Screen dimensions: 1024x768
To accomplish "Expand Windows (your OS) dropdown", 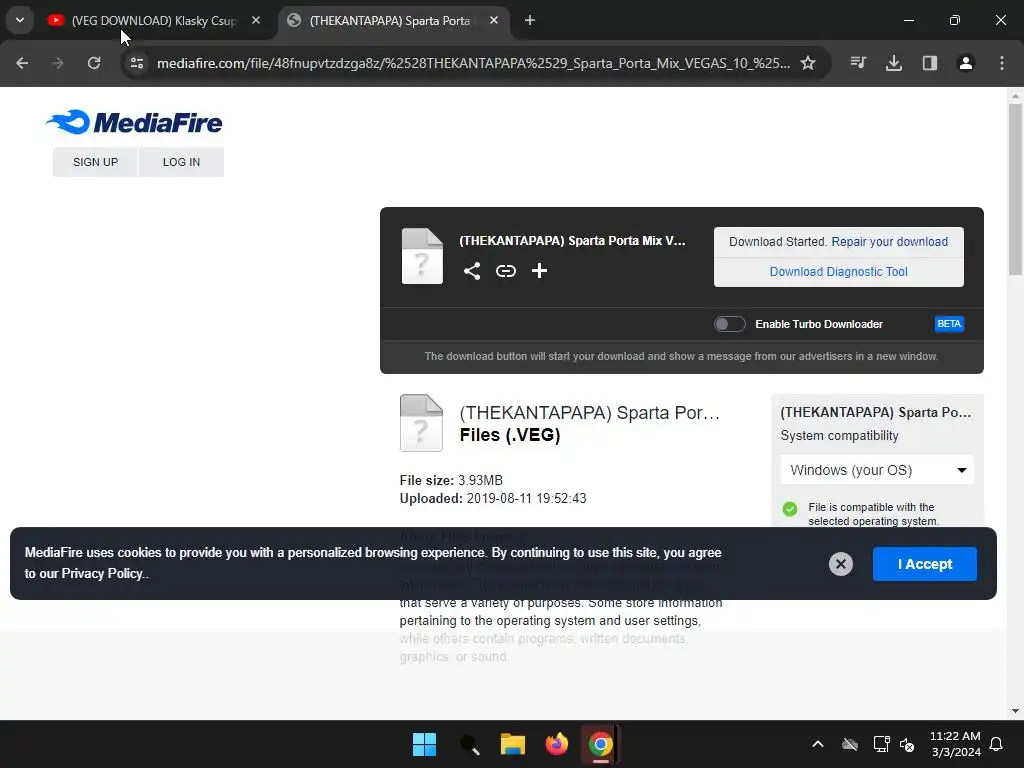I will pyautogui.click(x=877, y=470).
